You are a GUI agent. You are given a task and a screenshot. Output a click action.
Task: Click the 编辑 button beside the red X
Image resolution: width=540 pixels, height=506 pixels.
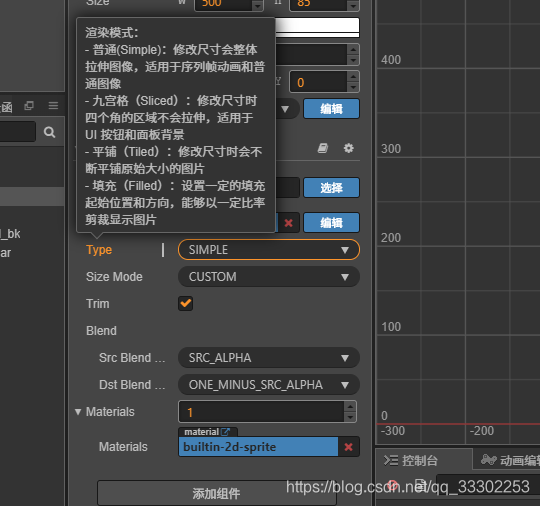[x=331, y=223]
